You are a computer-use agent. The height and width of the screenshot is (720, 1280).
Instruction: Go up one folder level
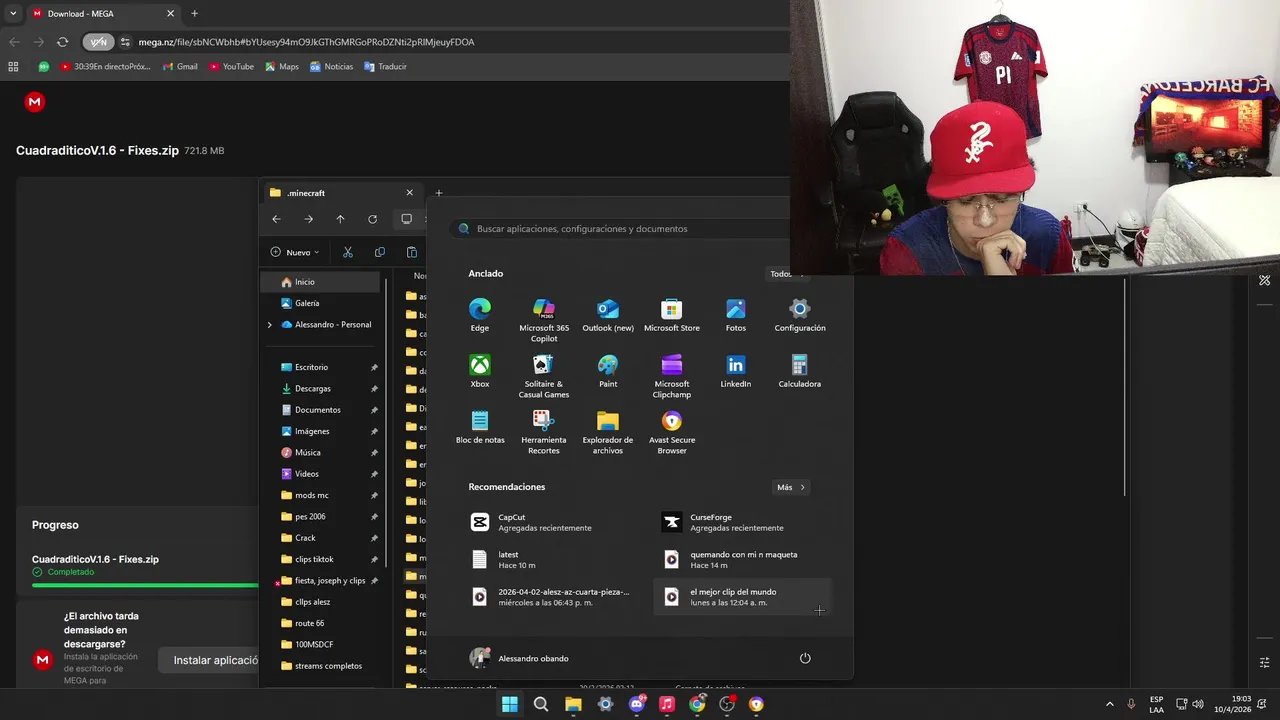click(x=340, y=219)
